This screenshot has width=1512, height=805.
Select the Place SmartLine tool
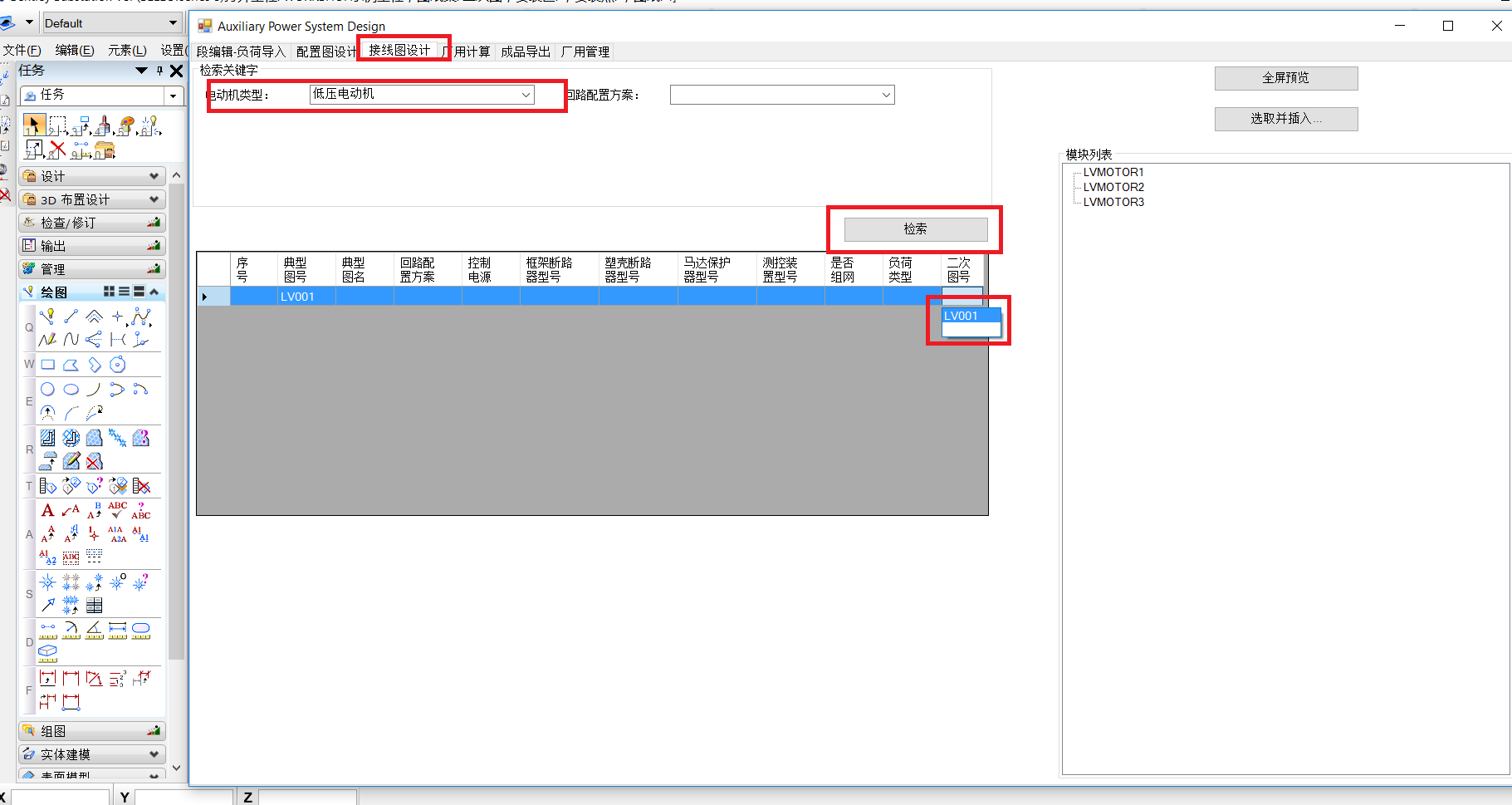point(47,317)
